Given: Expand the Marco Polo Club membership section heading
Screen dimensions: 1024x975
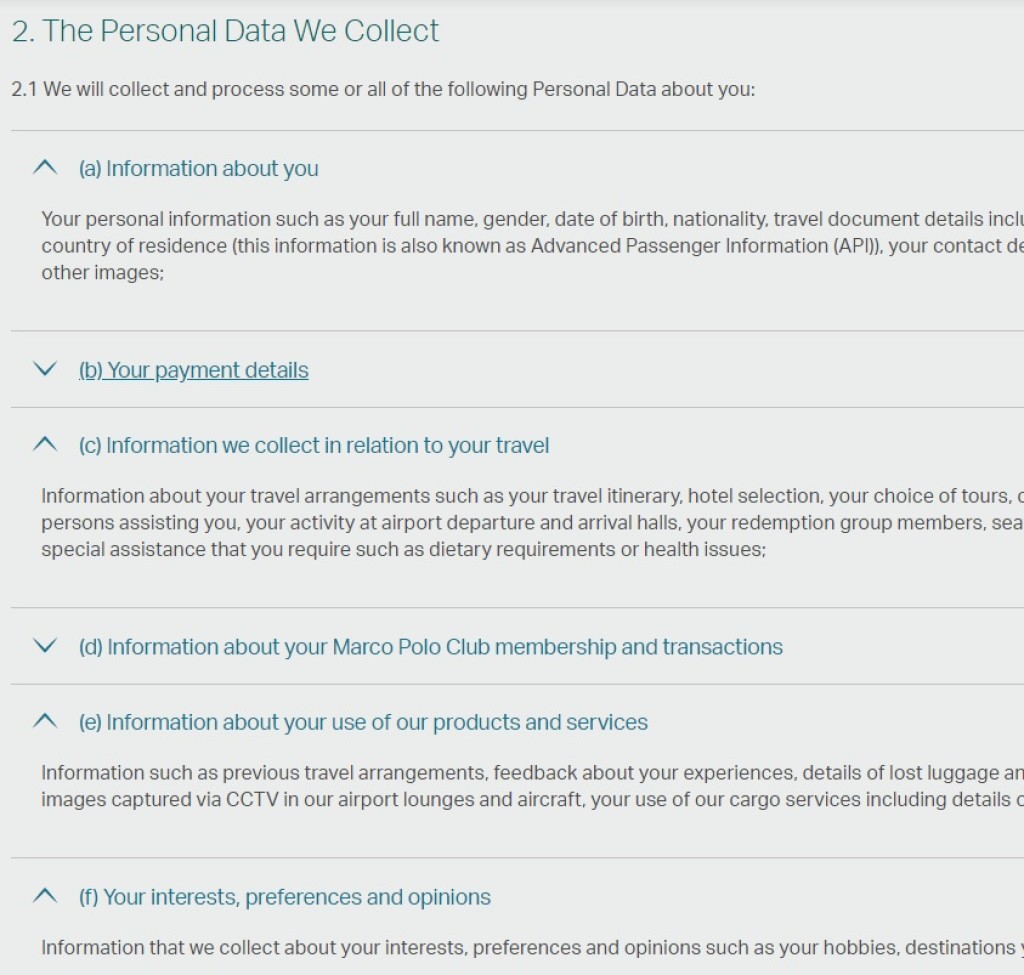Looking at the screenshot, I should click(x=431, y=647).
